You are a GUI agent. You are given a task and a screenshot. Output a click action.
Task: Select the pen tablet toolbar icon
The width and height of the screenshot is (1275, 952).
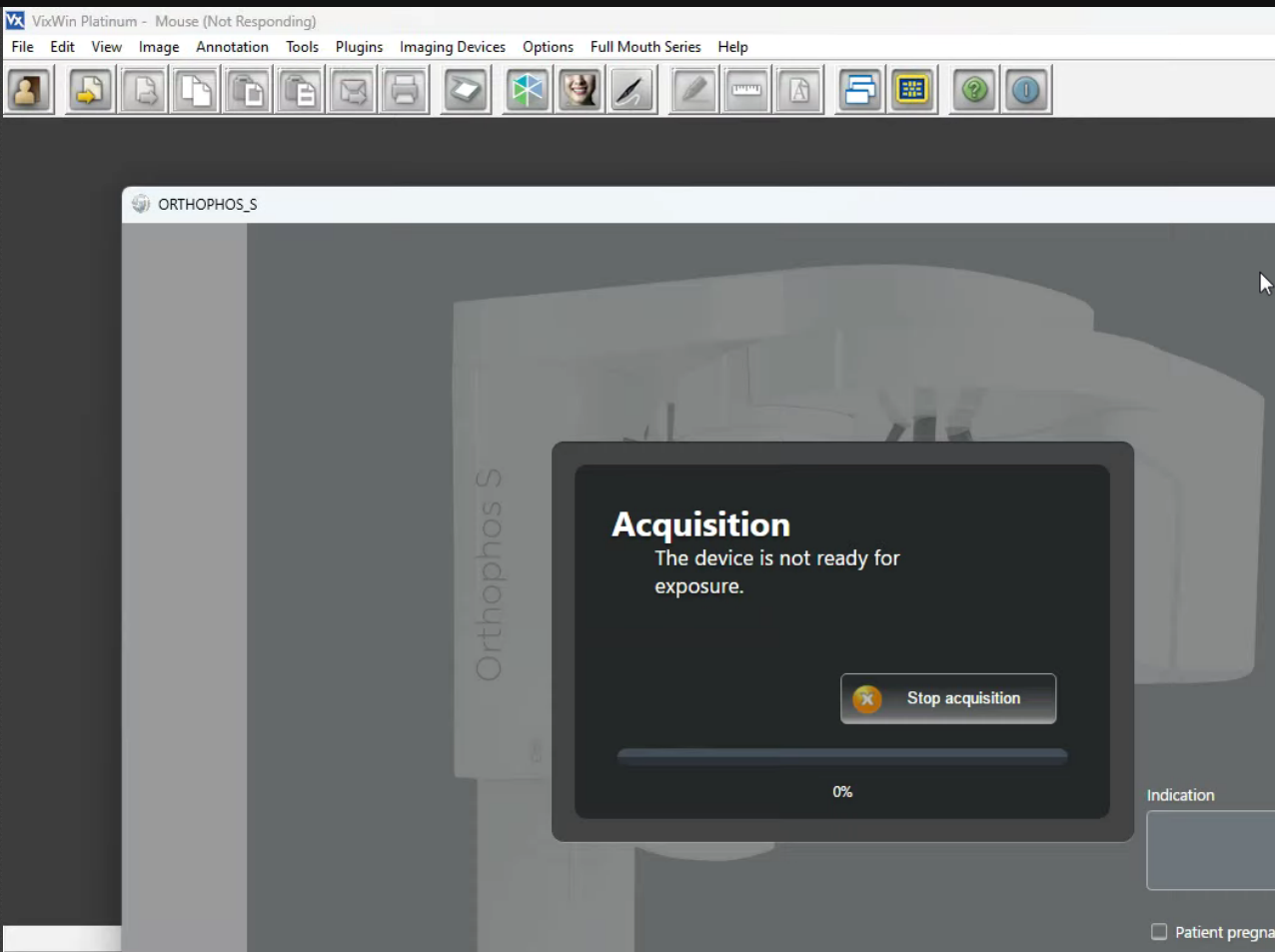point(632,91)
